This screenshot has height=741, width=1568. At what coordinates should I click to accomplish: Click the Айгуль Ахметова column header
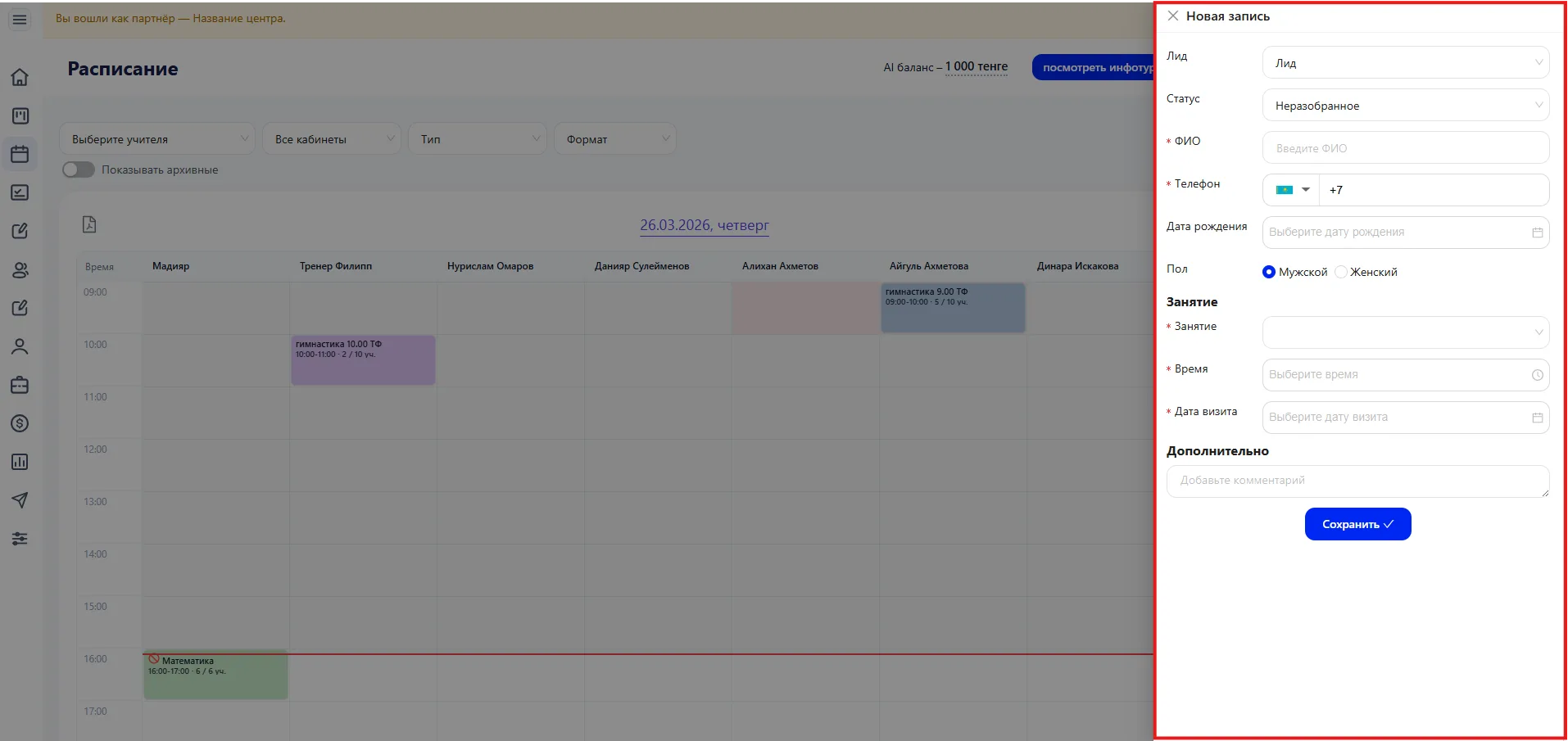click(929, 266)
